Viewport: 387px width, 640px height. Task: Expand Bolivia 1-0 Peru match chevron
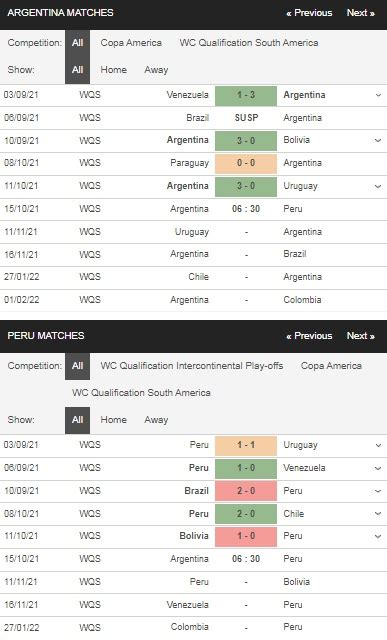click(x=378, y=536)
